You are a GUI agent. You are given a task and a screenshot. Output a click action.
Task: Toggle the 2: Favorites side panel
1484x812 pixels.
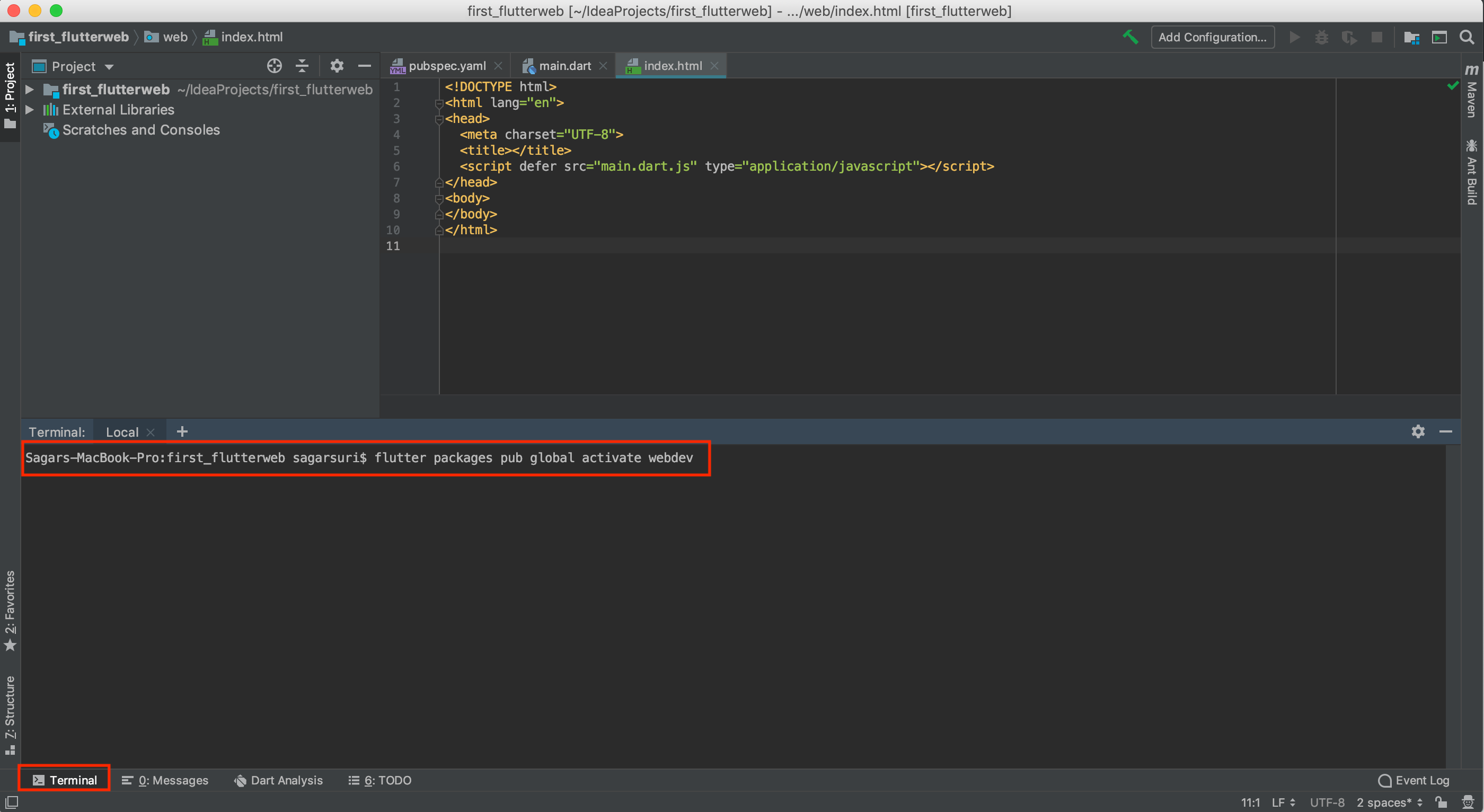(x=10, y=611)
